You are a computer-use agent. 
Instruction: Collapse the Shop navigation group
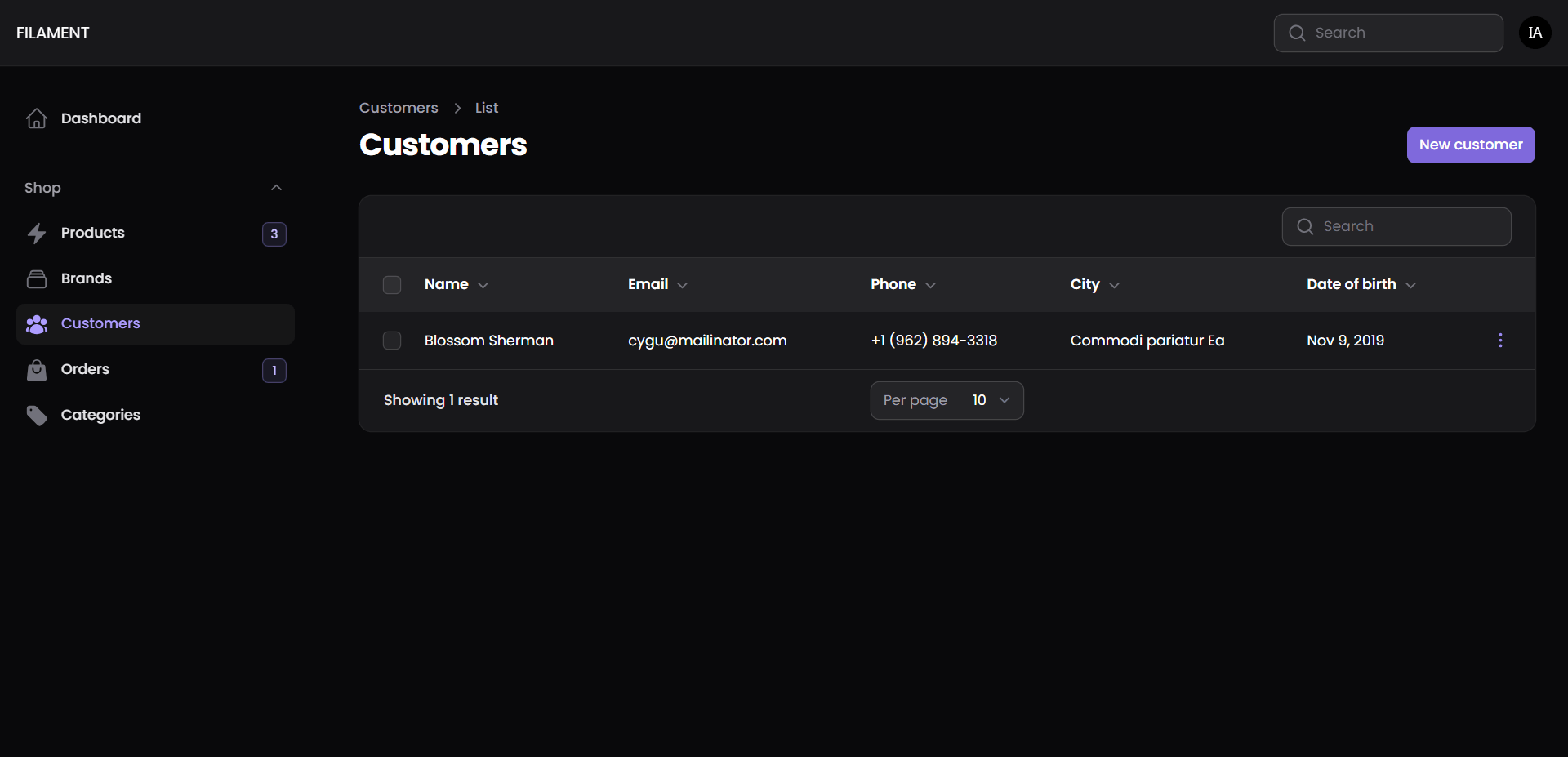tap(276, 188)
